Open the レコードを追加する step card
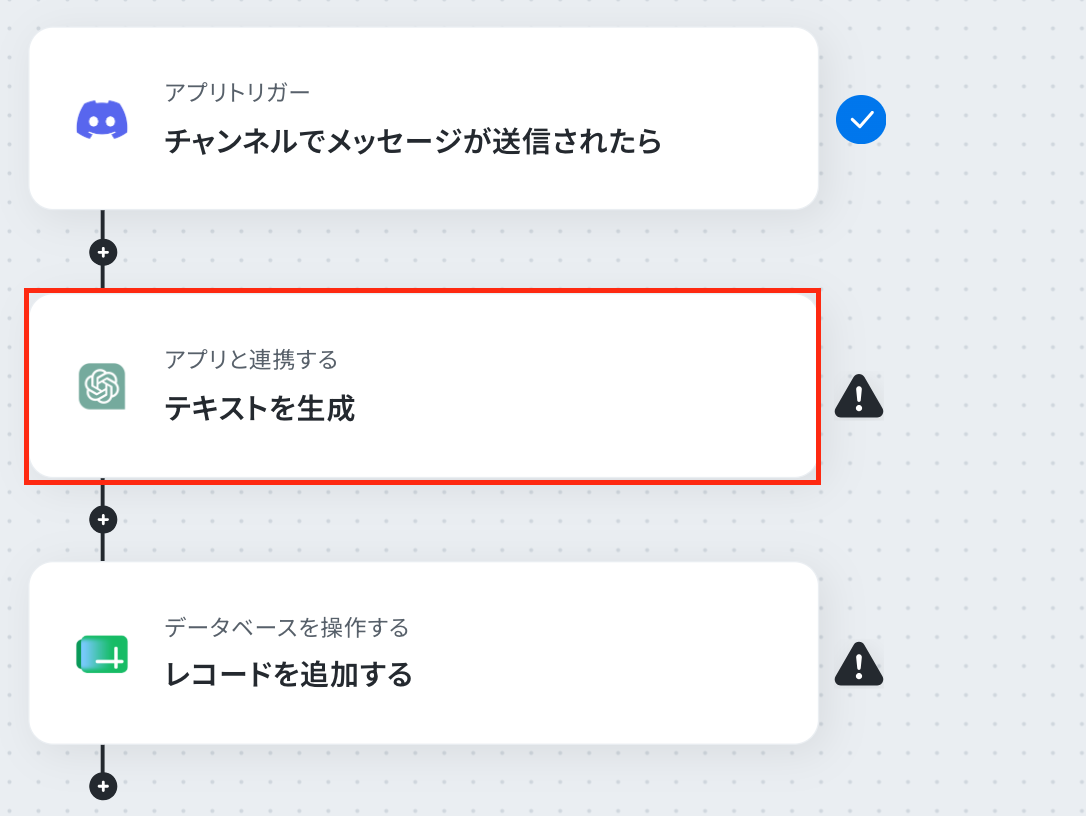 (x=424, y=653)
